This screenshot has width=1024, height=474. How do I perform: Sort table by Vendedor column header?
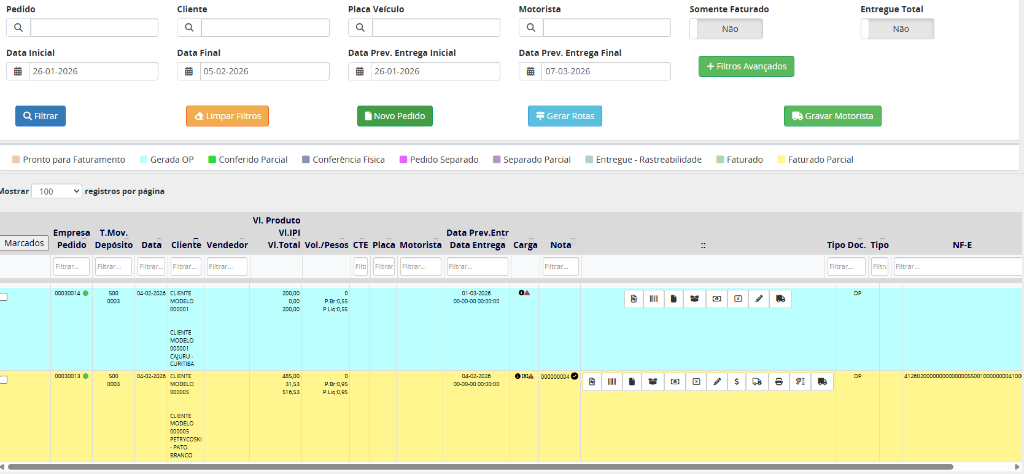(x=227, y=244)
